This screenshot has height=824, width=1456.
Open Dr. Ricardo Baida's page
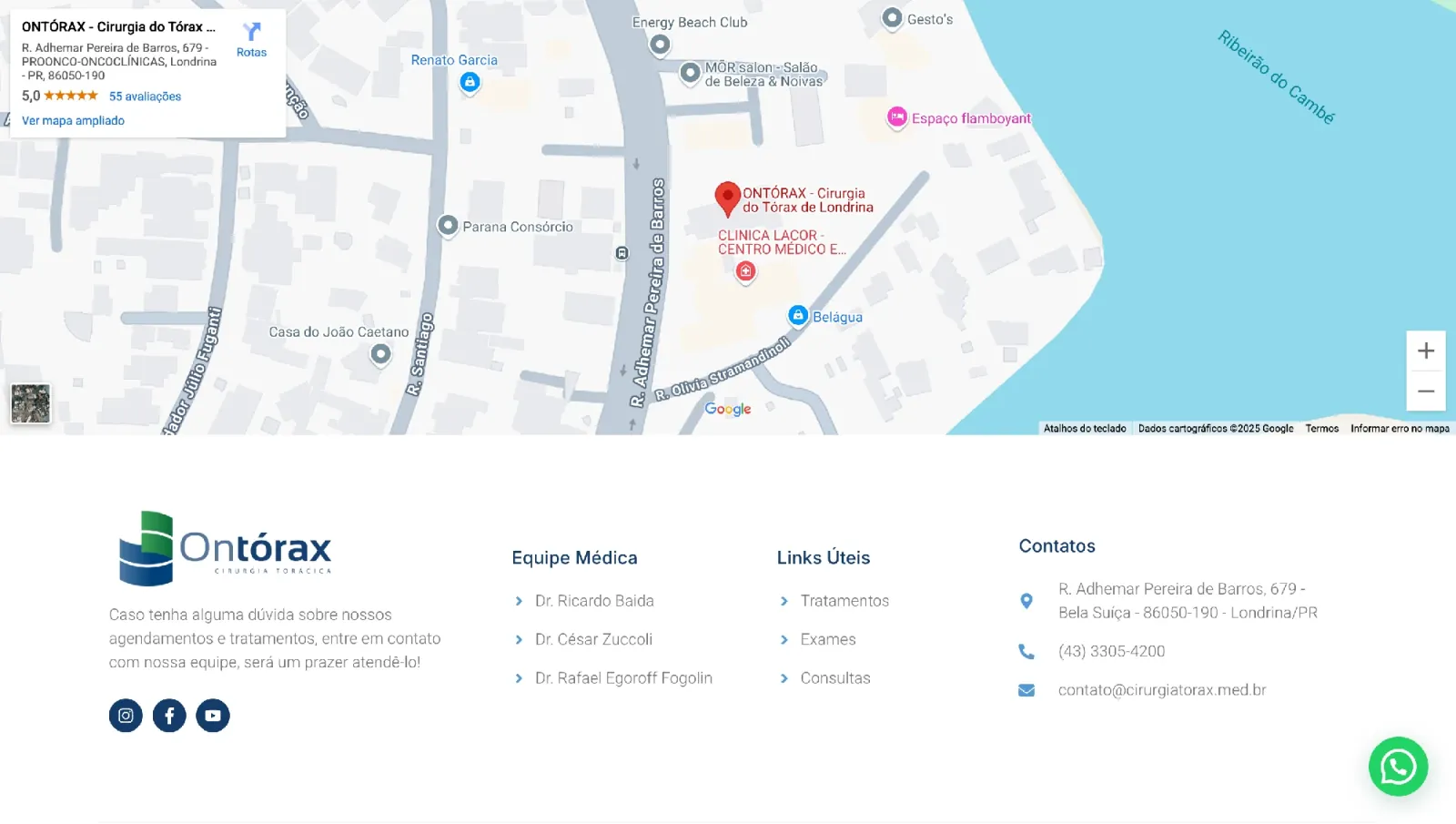point(594,601)
